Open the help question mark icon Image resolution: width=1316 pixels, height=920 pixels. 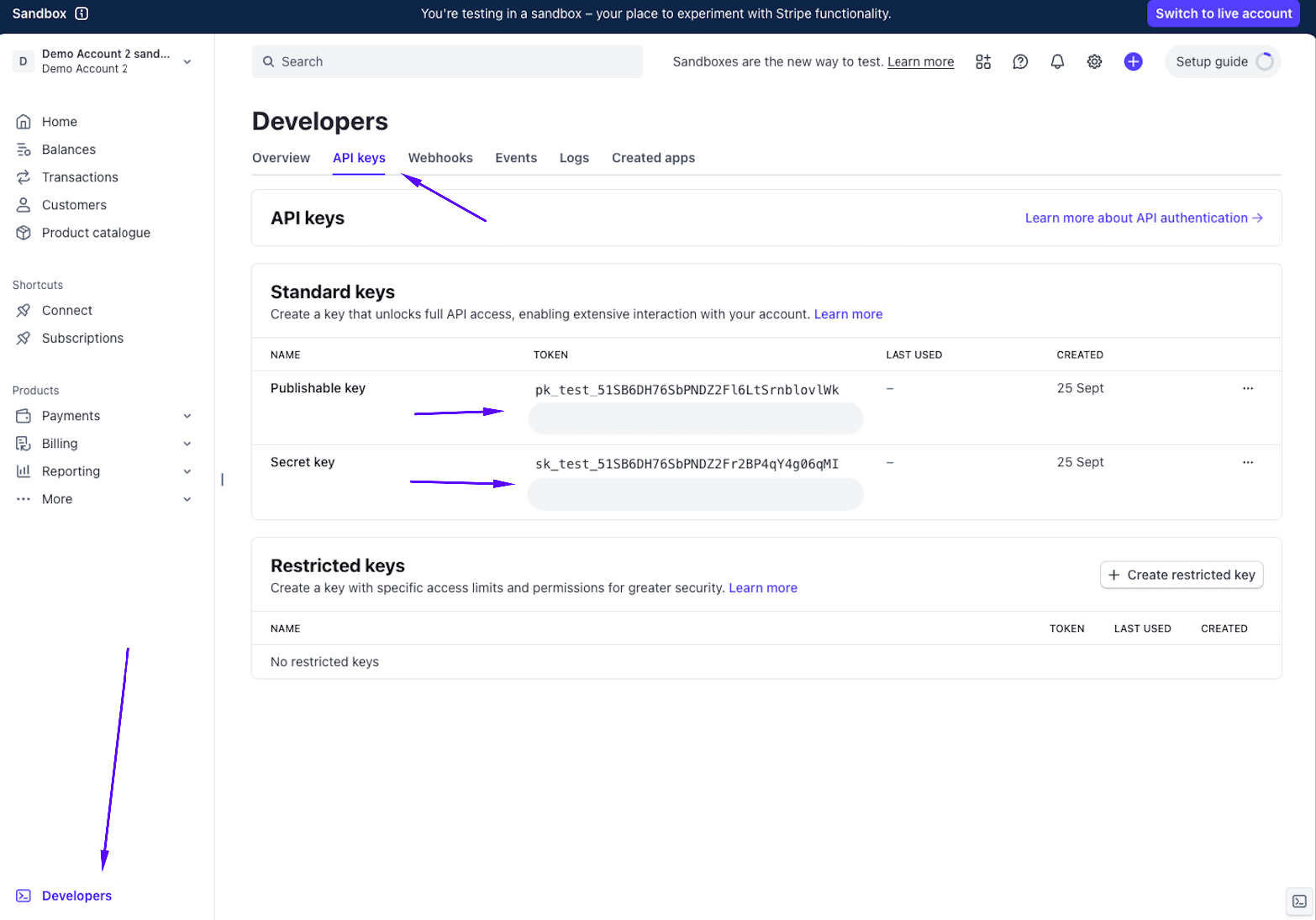point(1020,61)
